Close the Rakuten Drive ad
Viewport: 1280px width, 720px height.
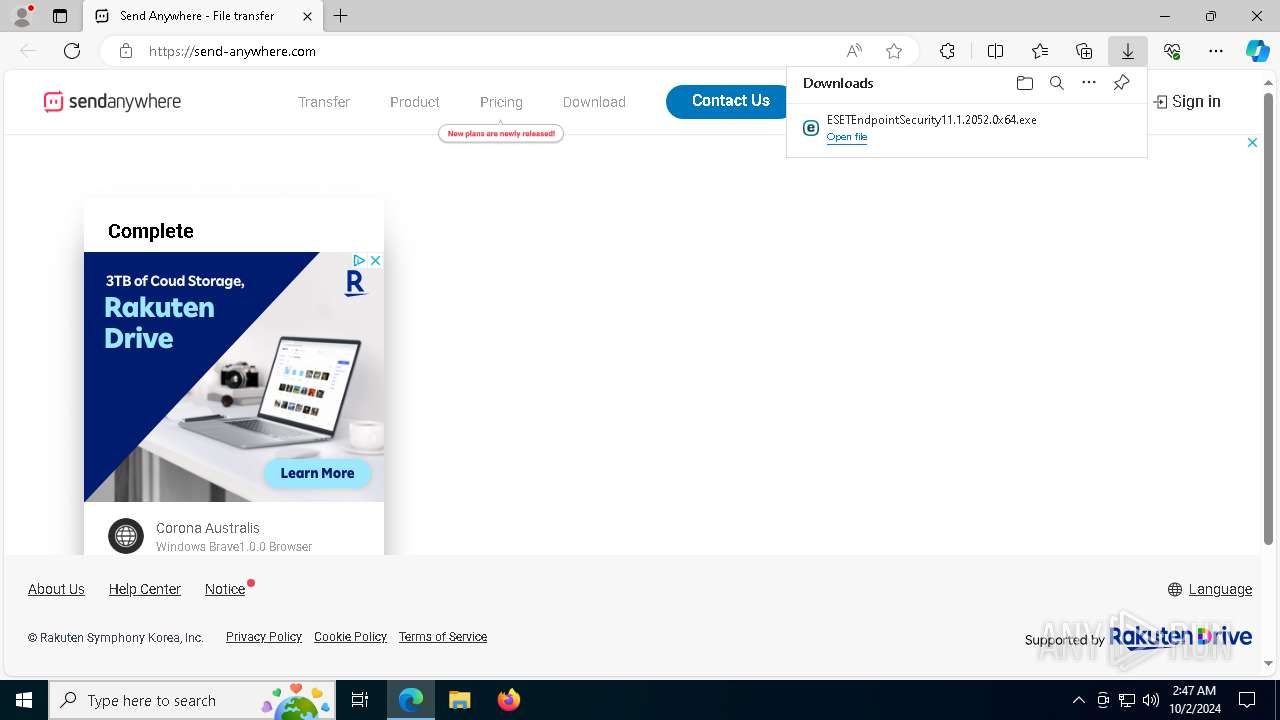(x=376, y=260)
